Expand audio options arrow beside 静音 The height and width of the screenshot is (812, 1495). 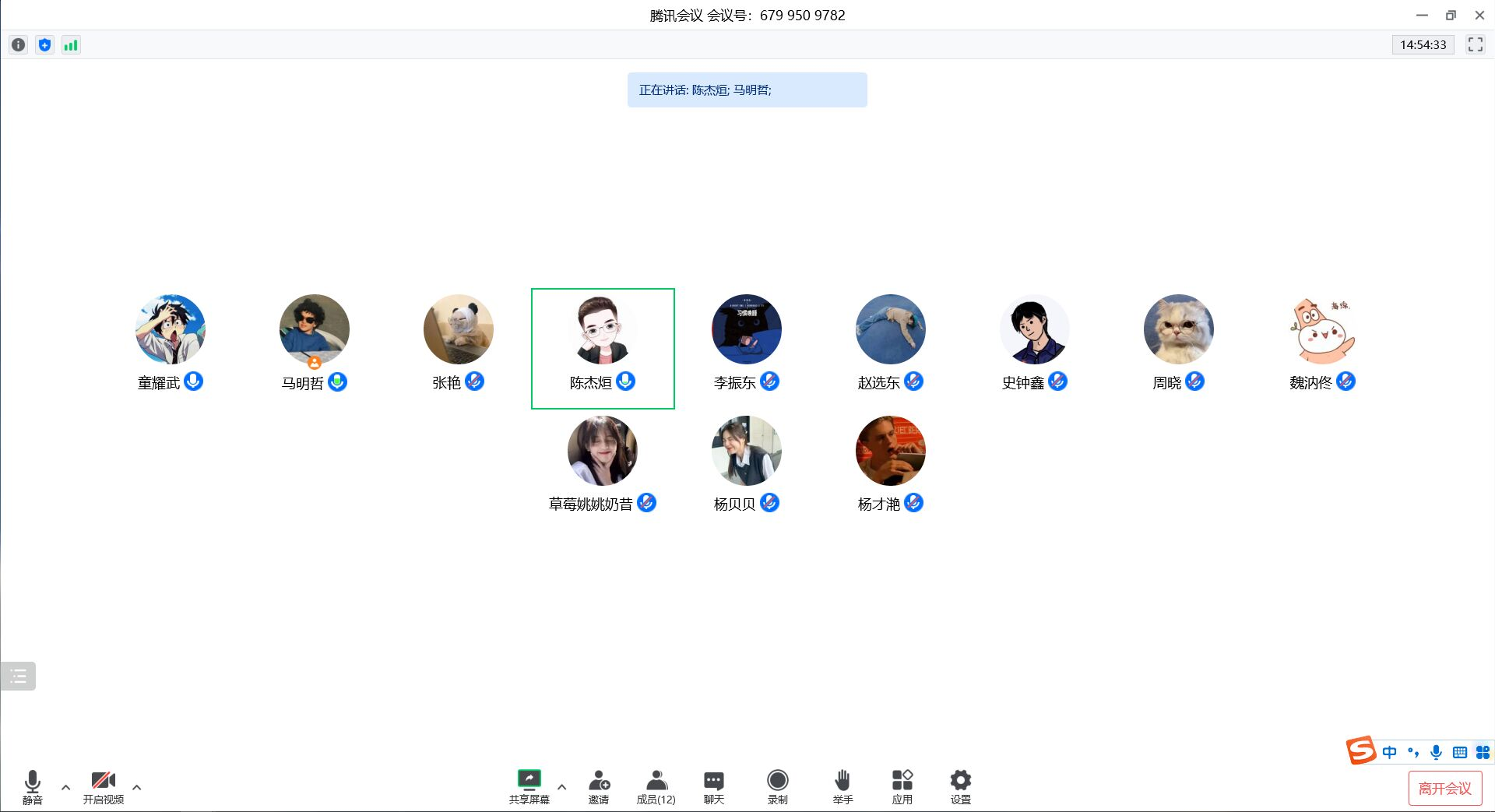[x=66, y=787]
